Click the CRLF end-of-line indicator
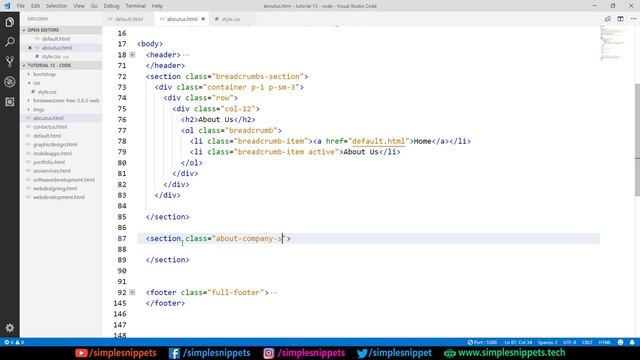The height and width of the screenshot is (360, 640). click(x=587, y=342)
